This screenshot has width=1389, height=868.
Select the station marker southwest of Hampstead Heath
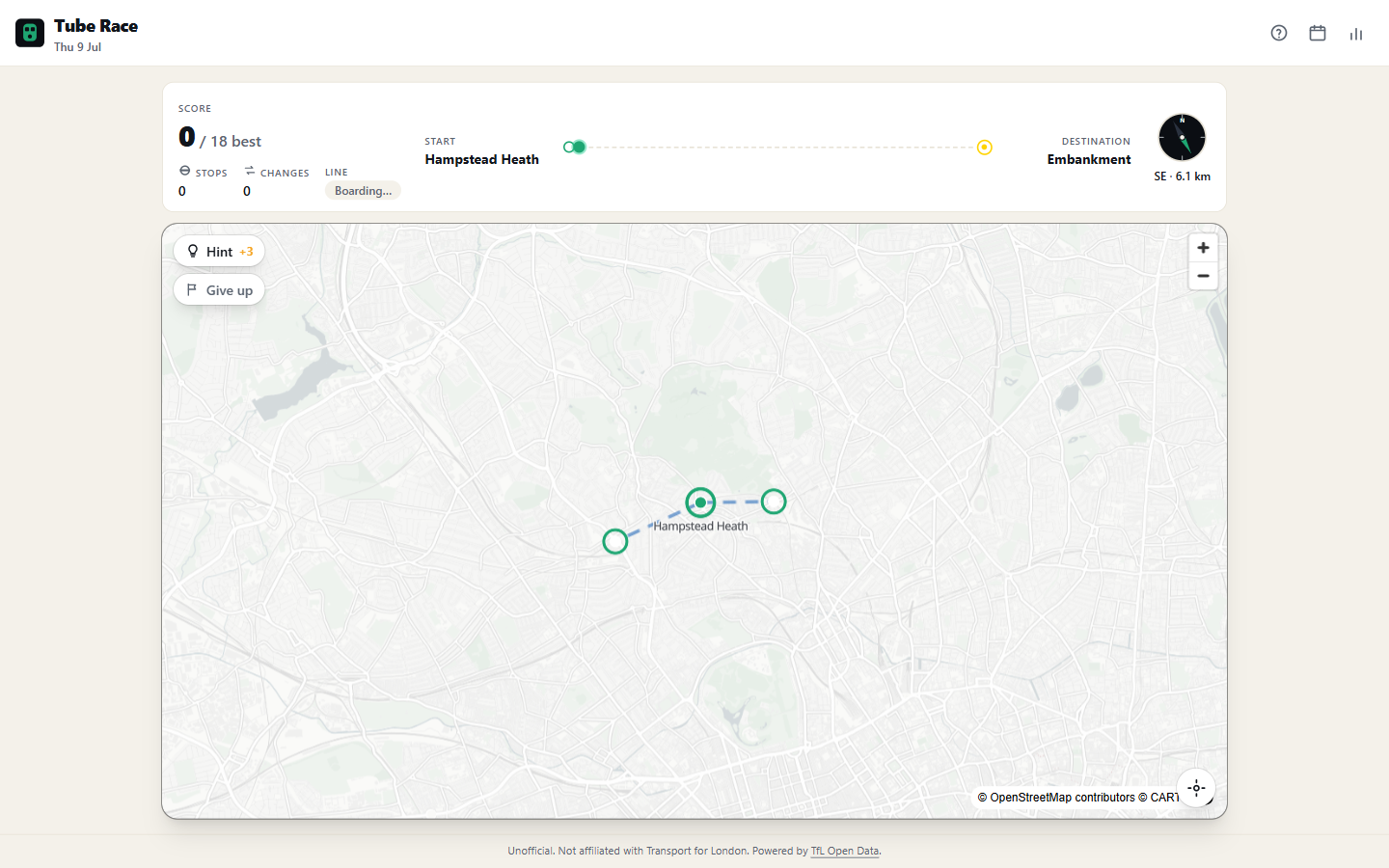[615, 541]
